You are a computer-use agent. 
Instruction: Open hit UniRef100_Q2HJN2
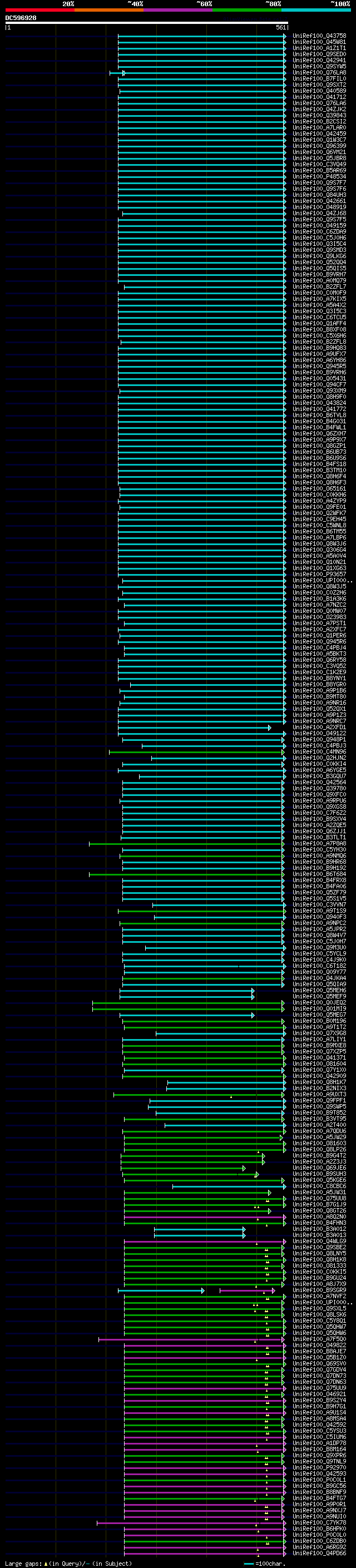coord(319,758)
